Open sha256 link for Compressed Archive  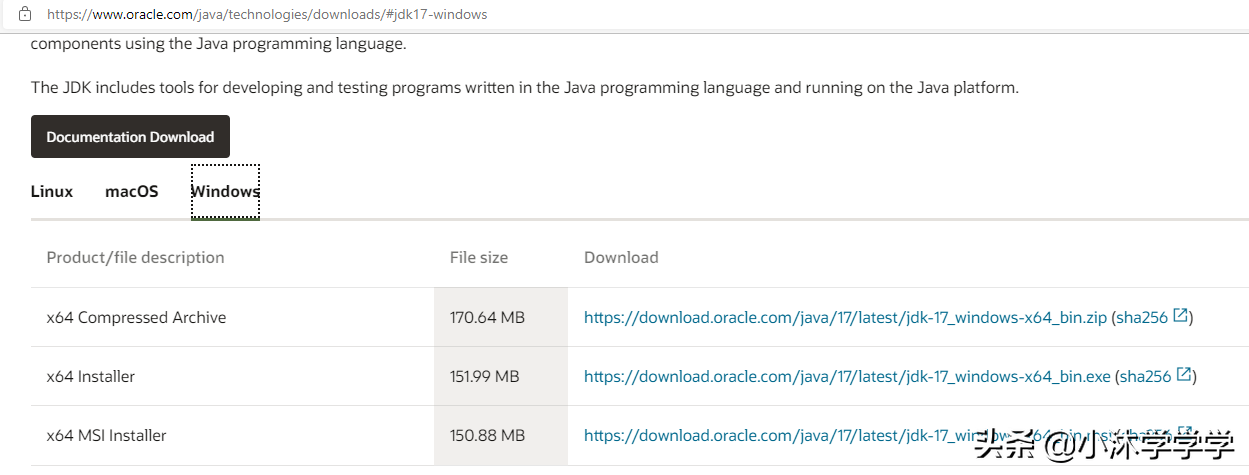coord(1142,317)
